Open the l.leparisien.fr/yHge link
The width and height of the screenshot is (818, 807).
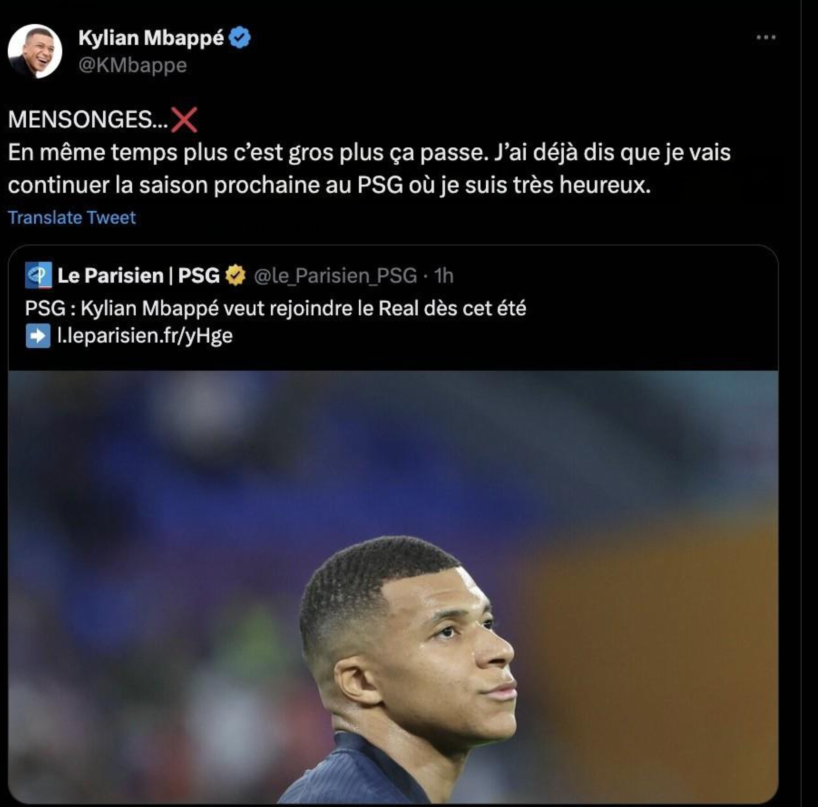[x=145, y=336]
